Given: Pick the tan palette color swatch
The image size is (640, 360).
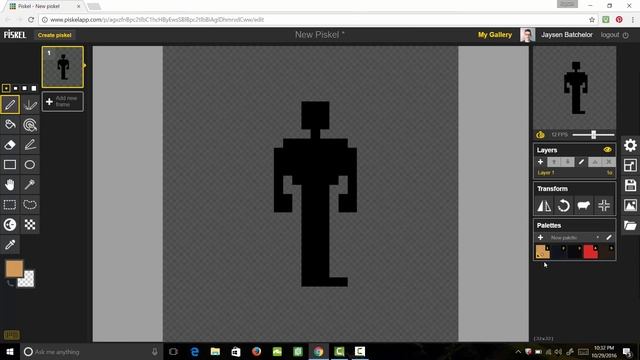Looking at the screenshot, I should pyautogui.click(x=542, y=251).
